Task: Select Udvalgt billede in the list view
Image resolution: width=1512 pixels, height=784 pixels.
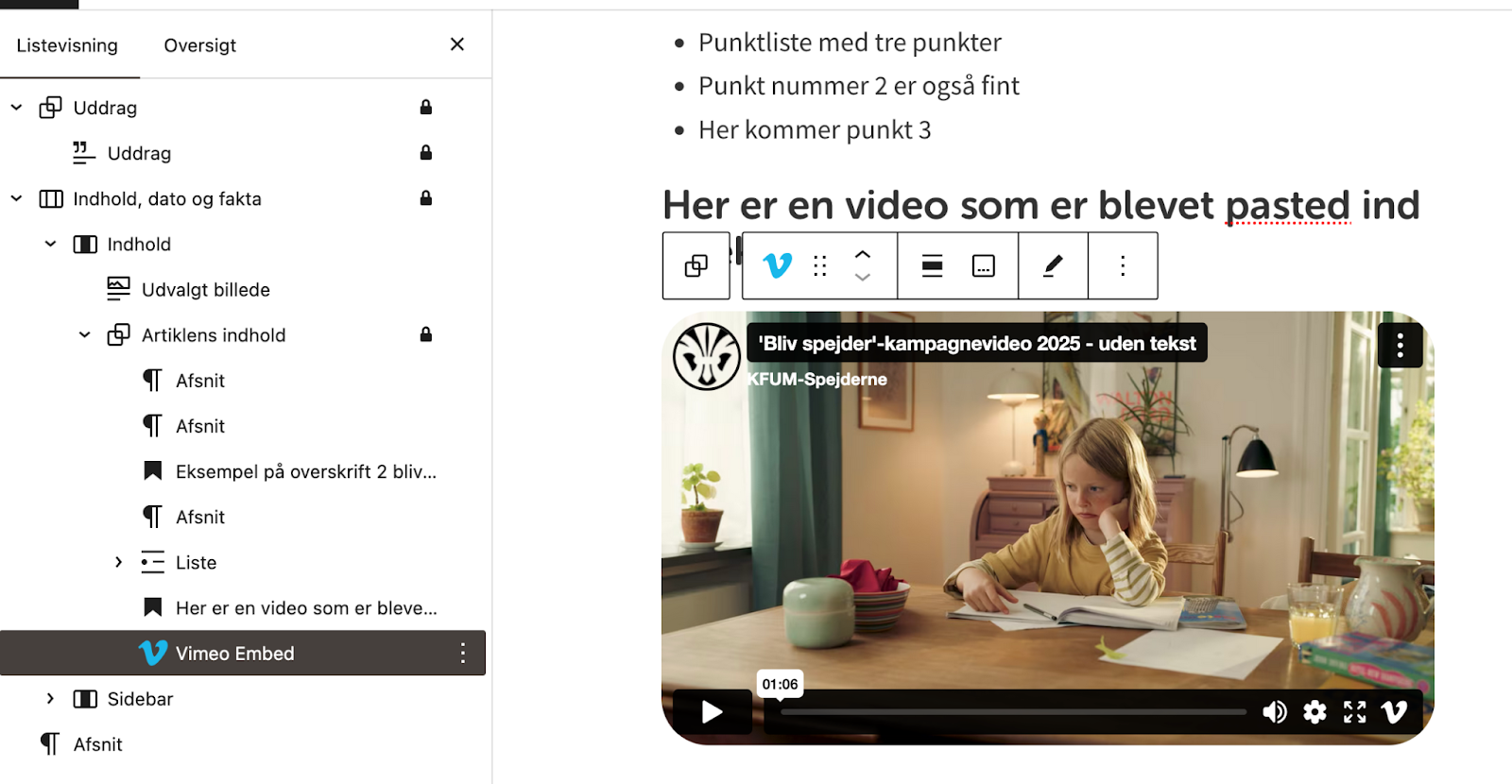Action: 205,290
